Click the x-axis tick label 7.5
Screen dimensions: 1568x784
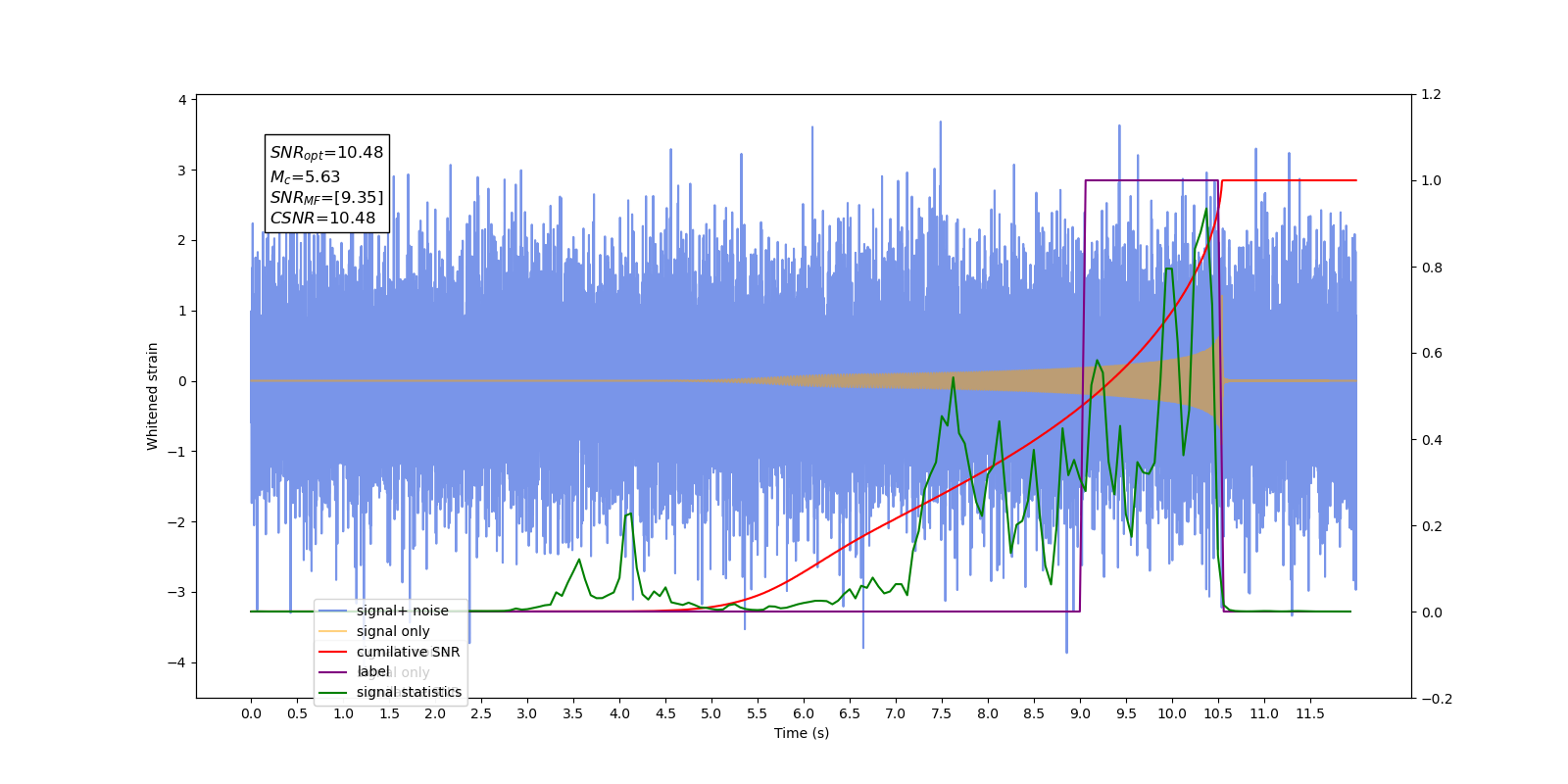942,713
